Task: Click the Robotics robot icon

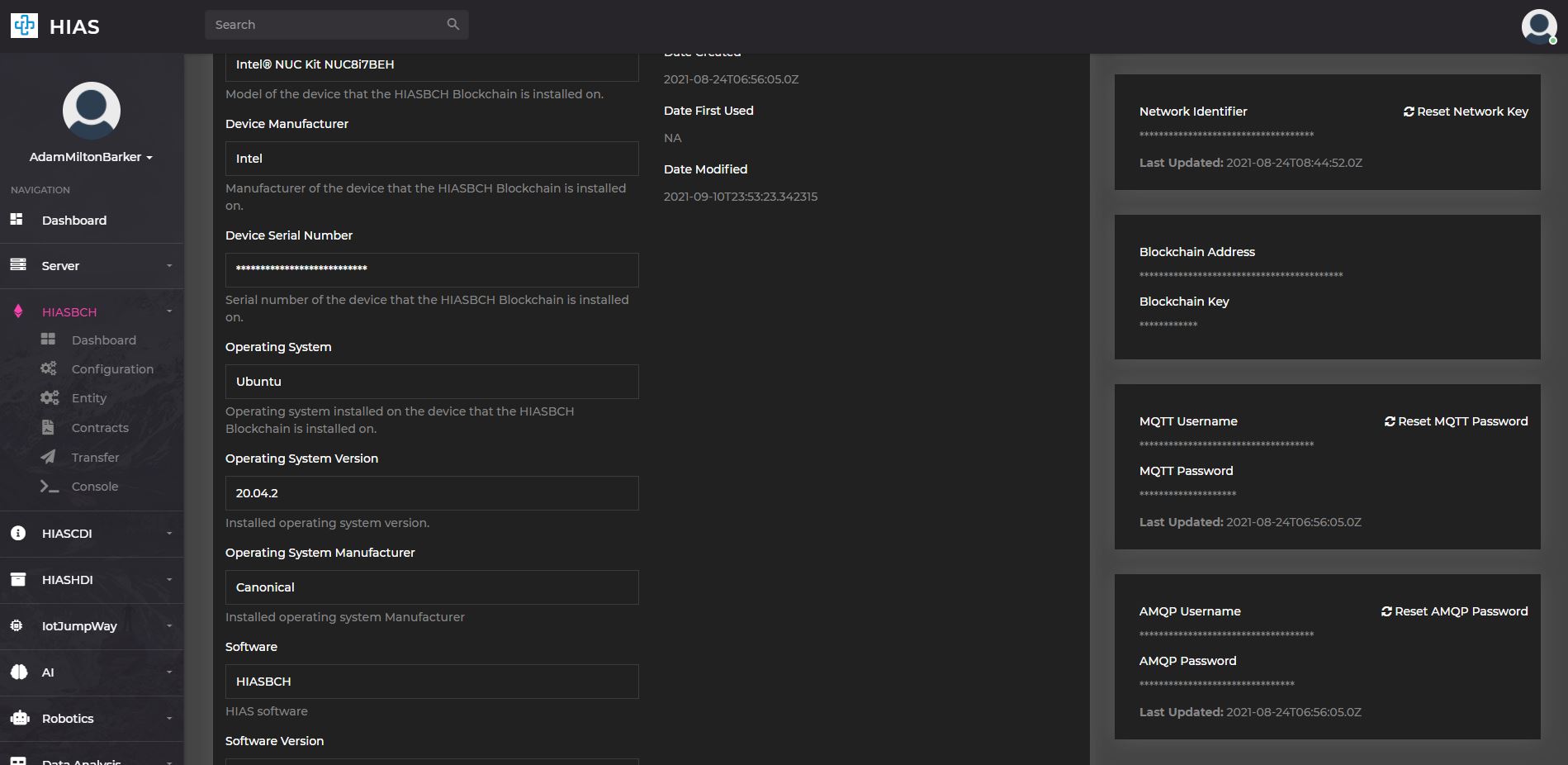Action: 20,718
